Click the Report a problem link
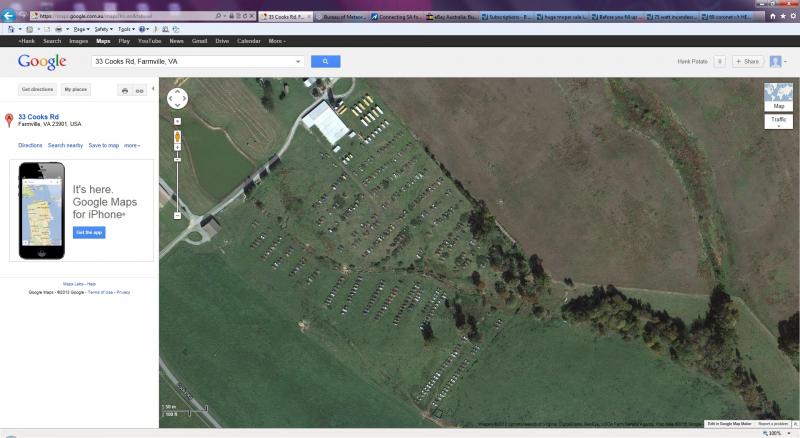The height and width of the screenshot is (438, 800). point(773,424)
